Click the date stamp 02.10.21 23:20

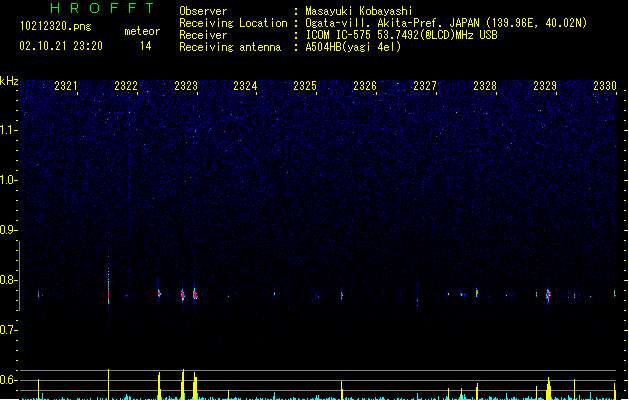[61, 46]
